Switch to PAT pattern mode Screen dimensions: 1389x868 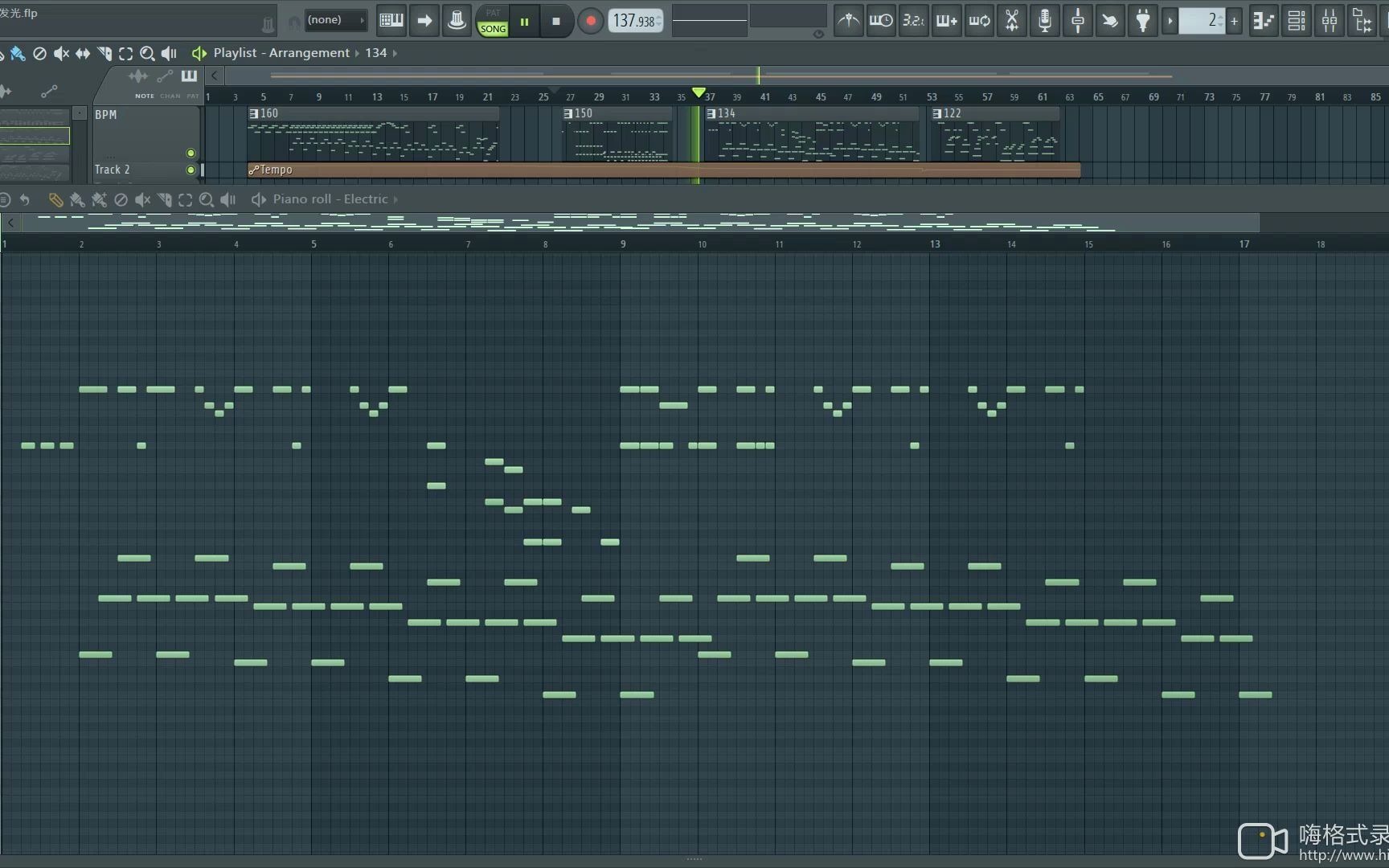click(493, 13)
